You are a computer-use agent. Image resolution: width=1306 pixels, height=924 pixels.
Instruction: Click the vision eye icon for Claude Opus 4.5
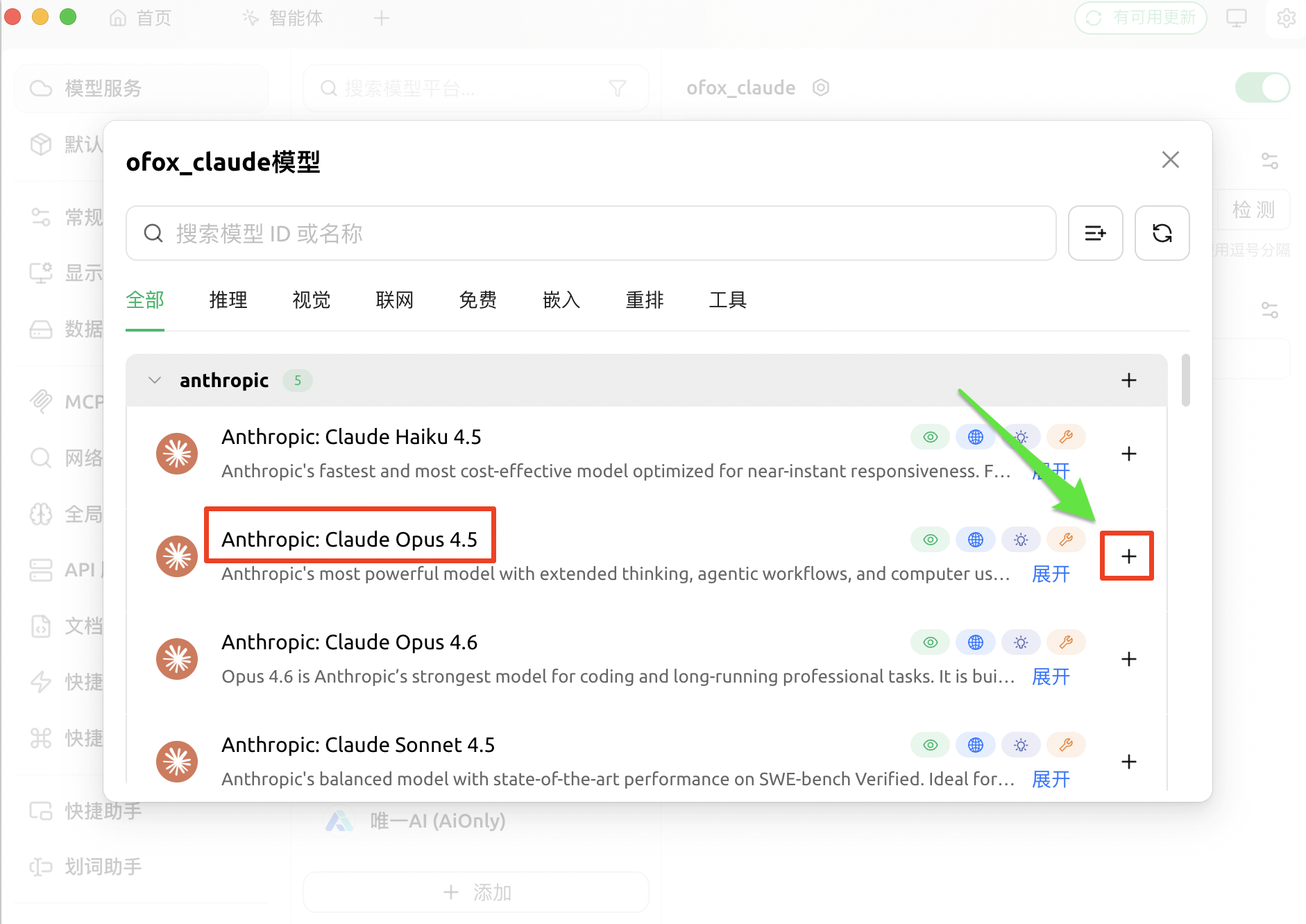(x=930, y=540)
